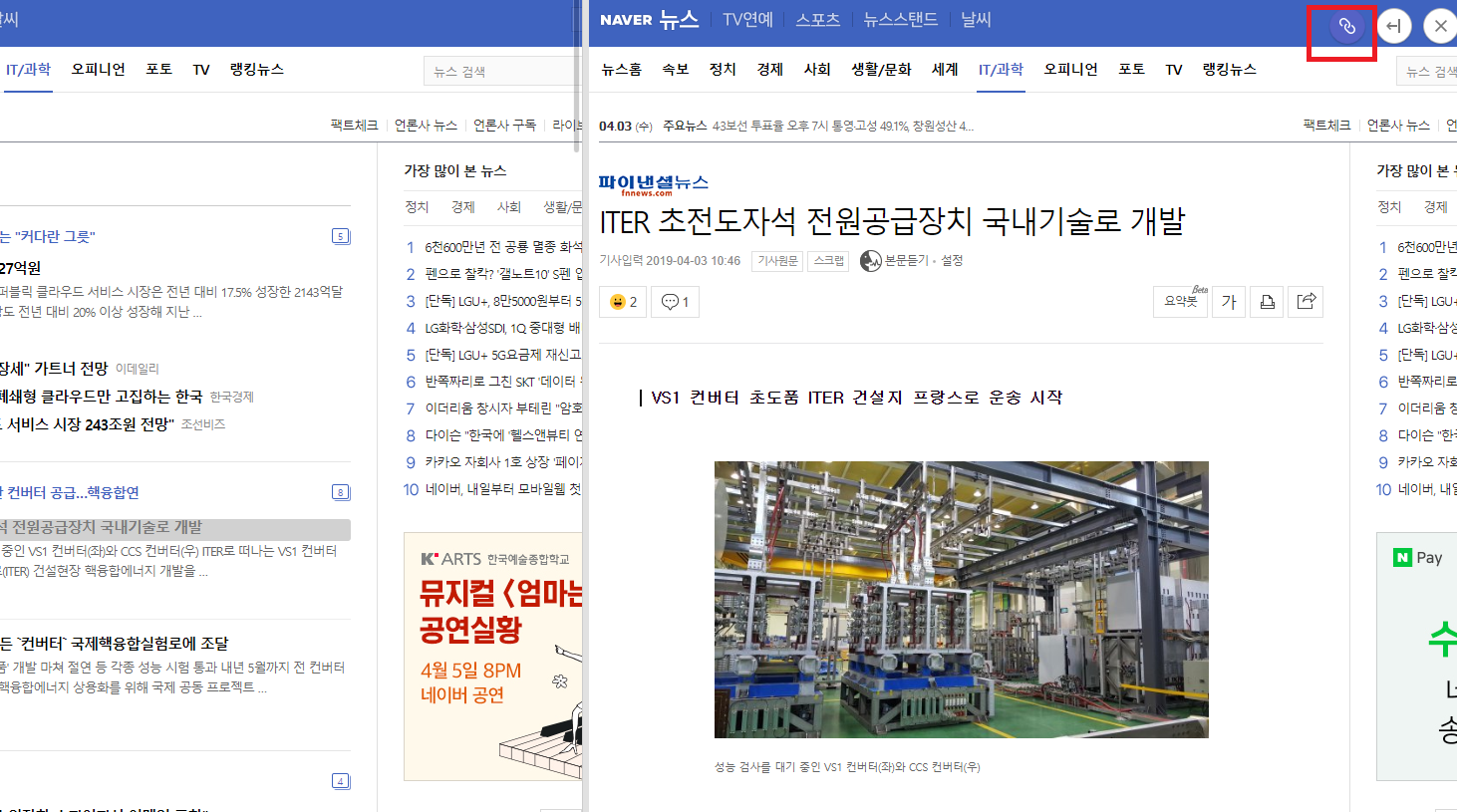Click the N Pay logo in ad
Screen dimensions: 1457x812
(1417, 558)
